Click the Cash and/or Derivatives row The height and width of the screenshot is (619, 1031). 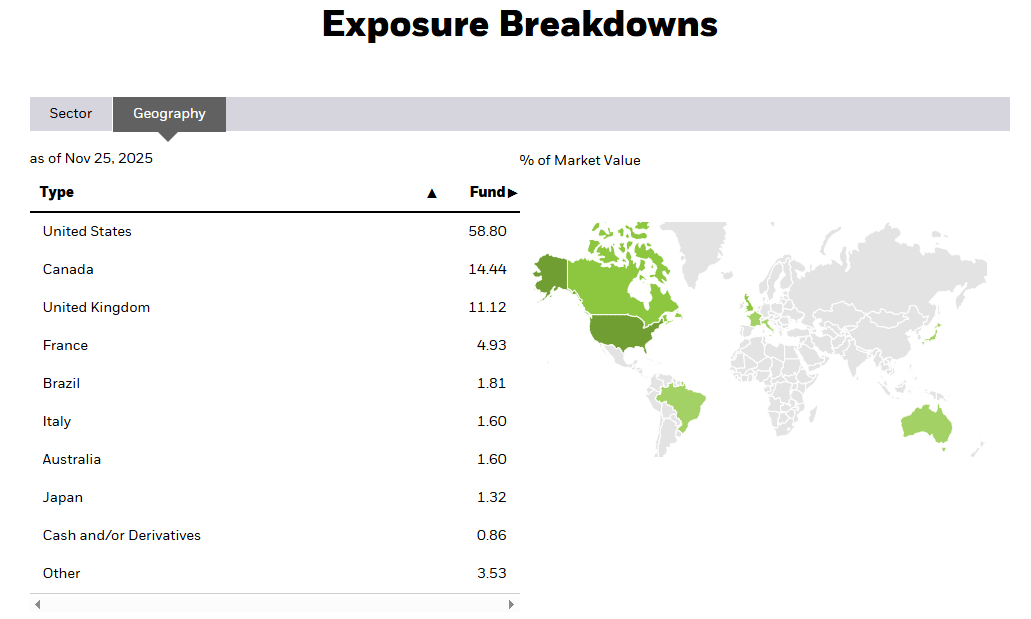pos(275,535)
